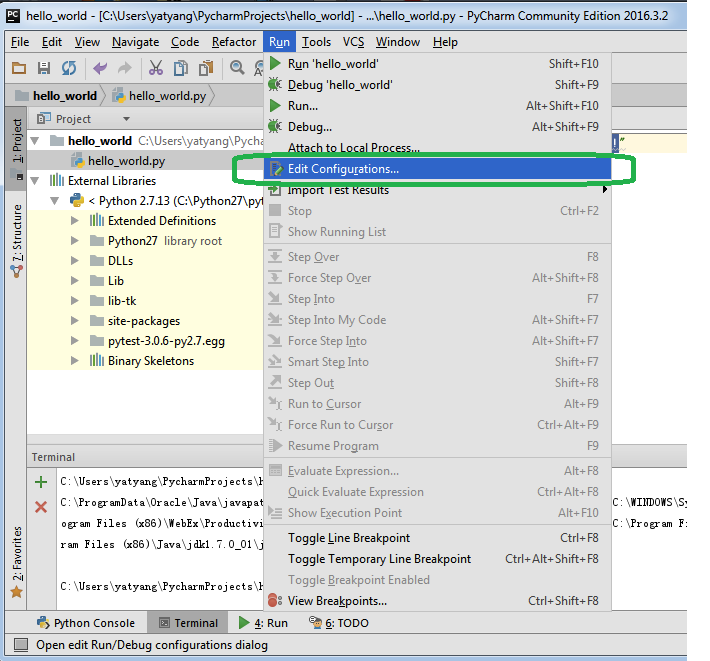Viewport: 710px width, 661px height.
Task: Toggle the 1: Project side tab
Action: [17, 148]
